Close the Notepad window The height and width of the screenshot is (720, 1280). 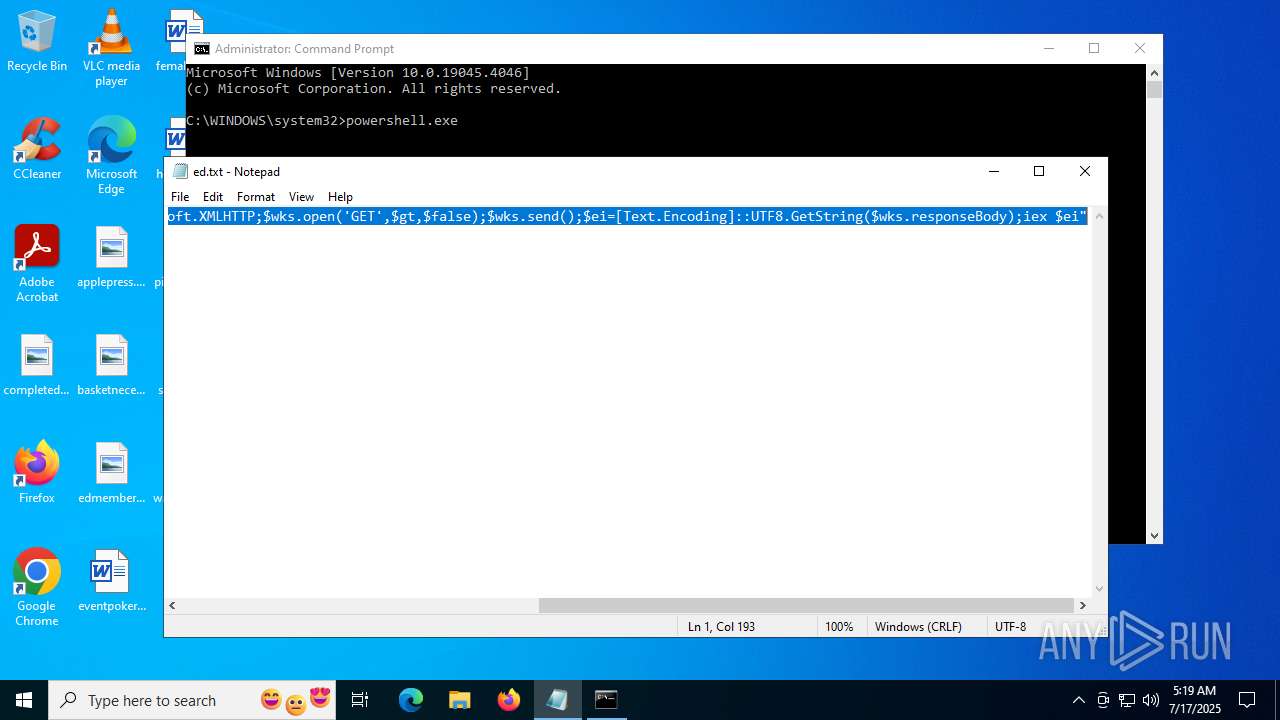point(1085,171)
